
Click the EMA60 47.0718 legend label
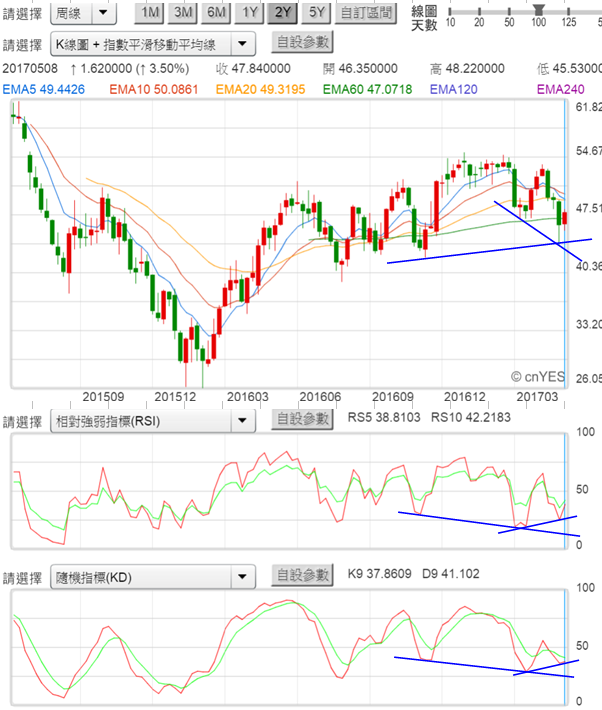(367, 89)
